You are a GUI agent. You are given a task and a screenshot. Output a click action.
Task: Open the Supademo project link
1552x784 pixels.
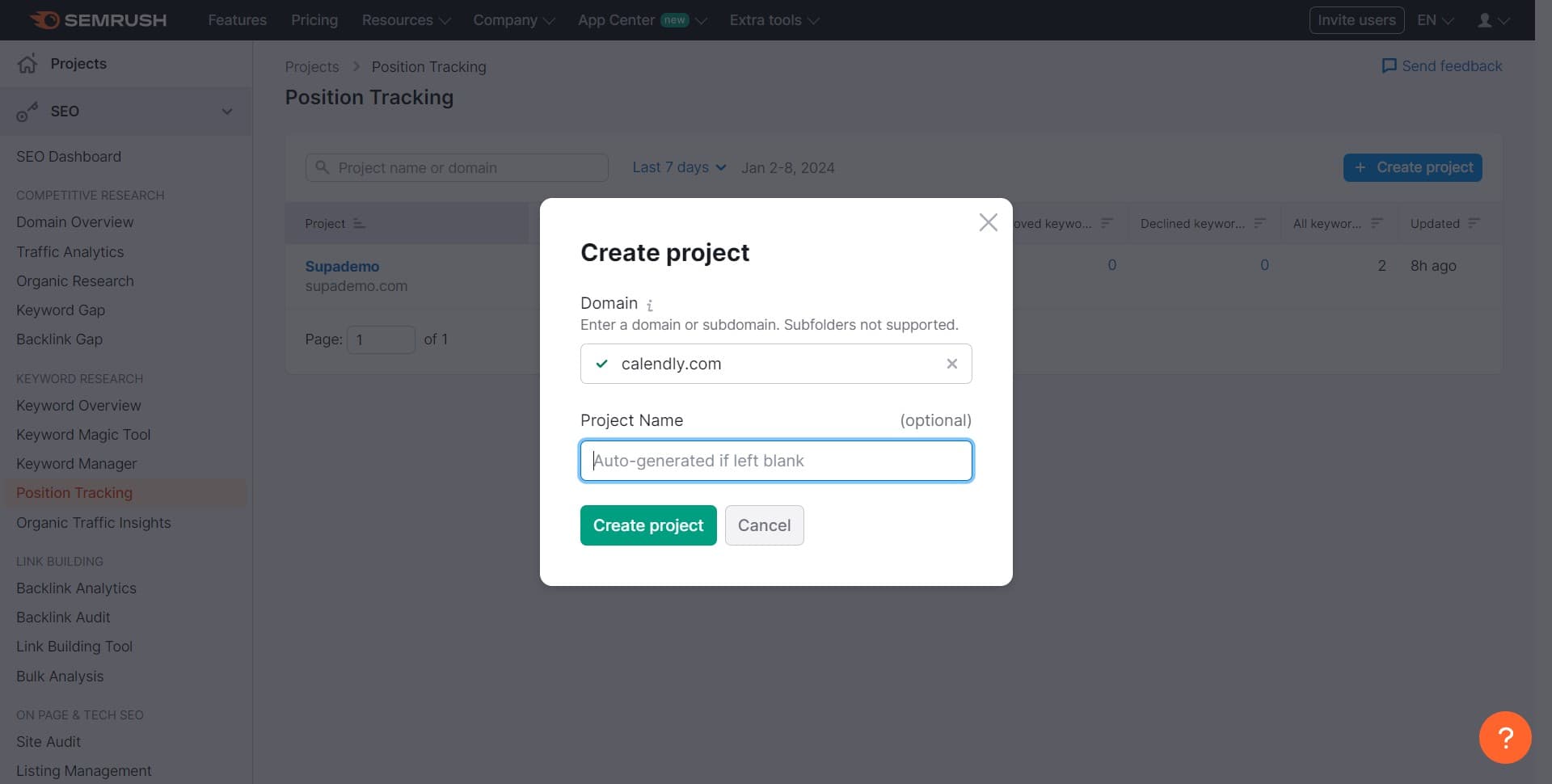tap(342, 266)
